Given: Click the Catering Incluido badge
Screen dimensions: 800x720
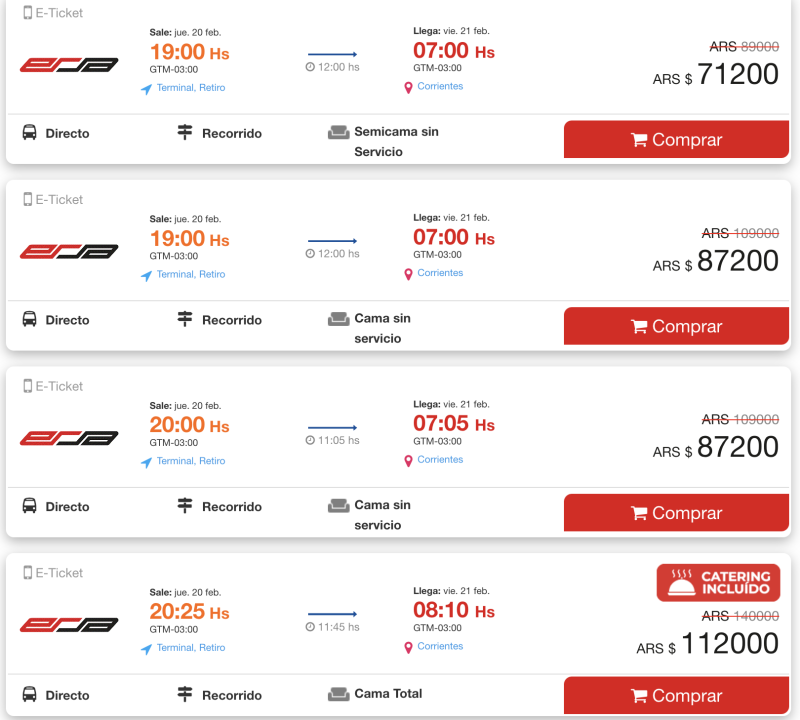Looking at the screenshot, I should 718,583.
